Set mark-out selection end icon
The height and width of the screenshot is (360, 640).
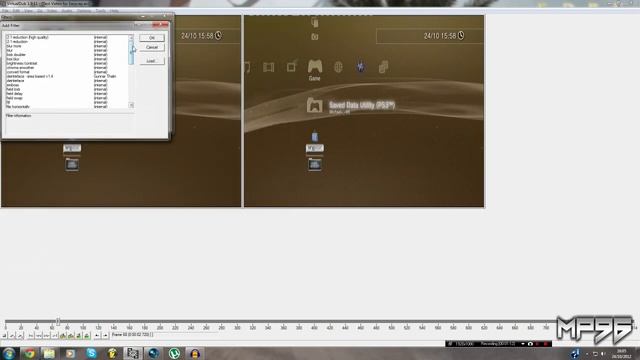[x=105, y=335]
